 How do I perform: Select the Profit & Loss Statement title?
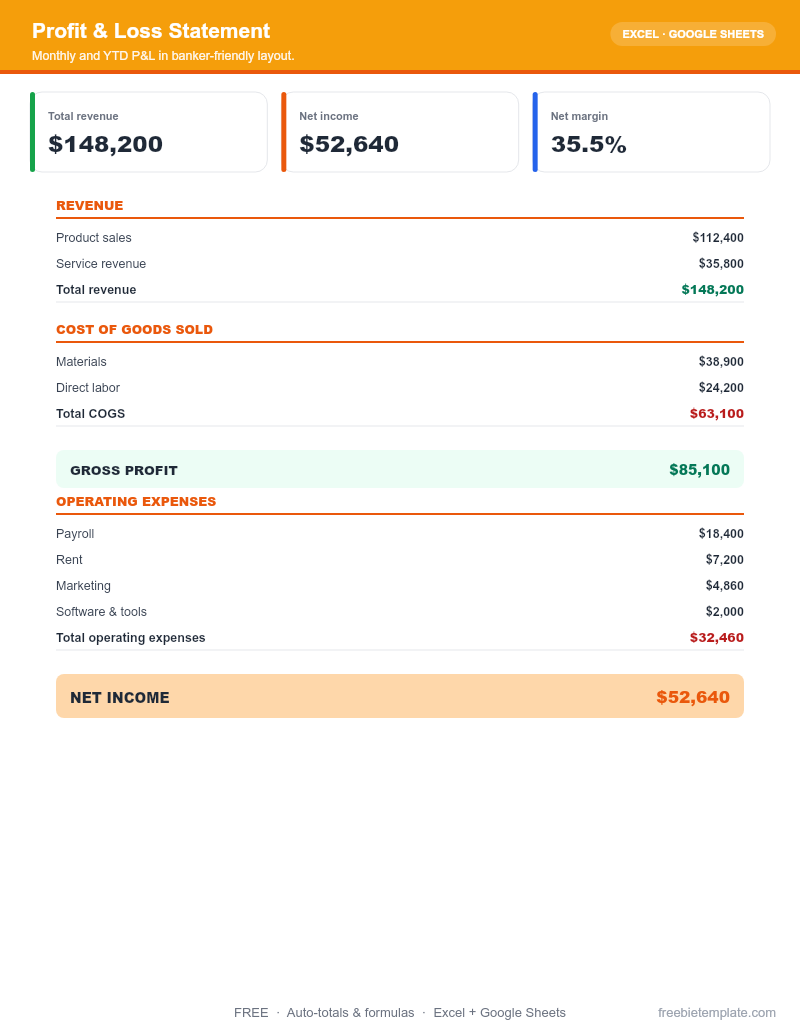coord(151,31)
